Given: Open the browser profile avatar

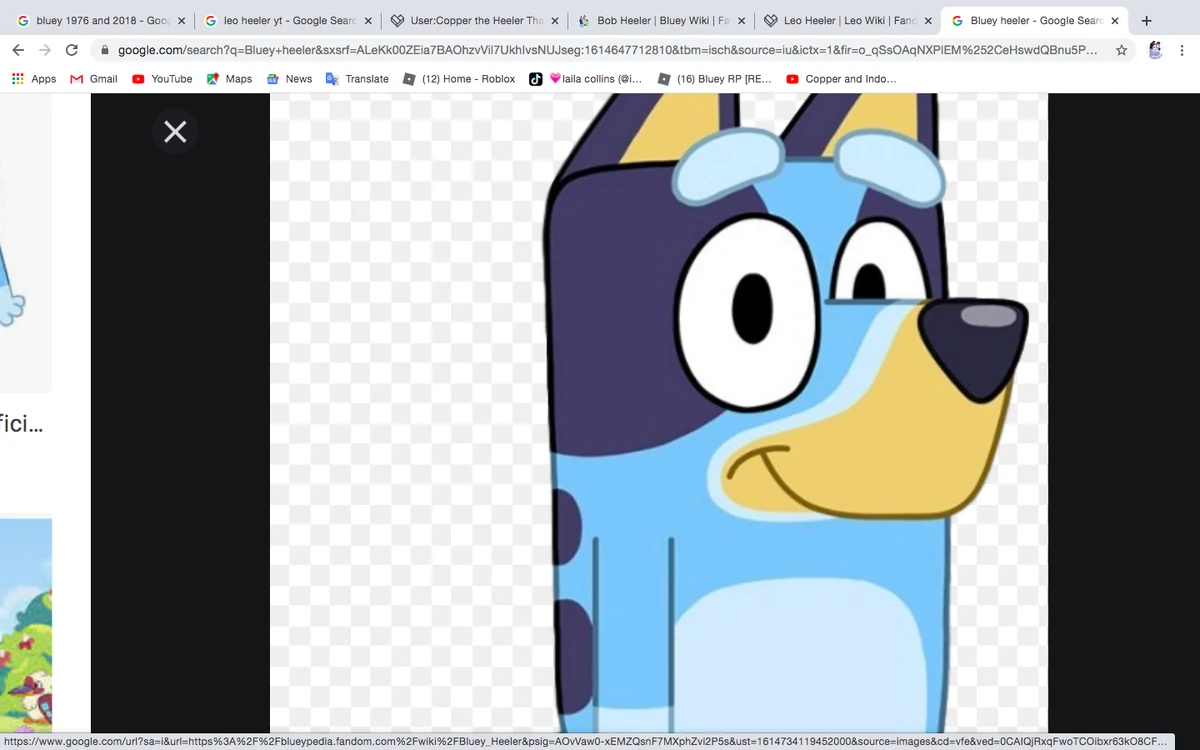Looking at the screenshot, I should tap(1155, 48).
